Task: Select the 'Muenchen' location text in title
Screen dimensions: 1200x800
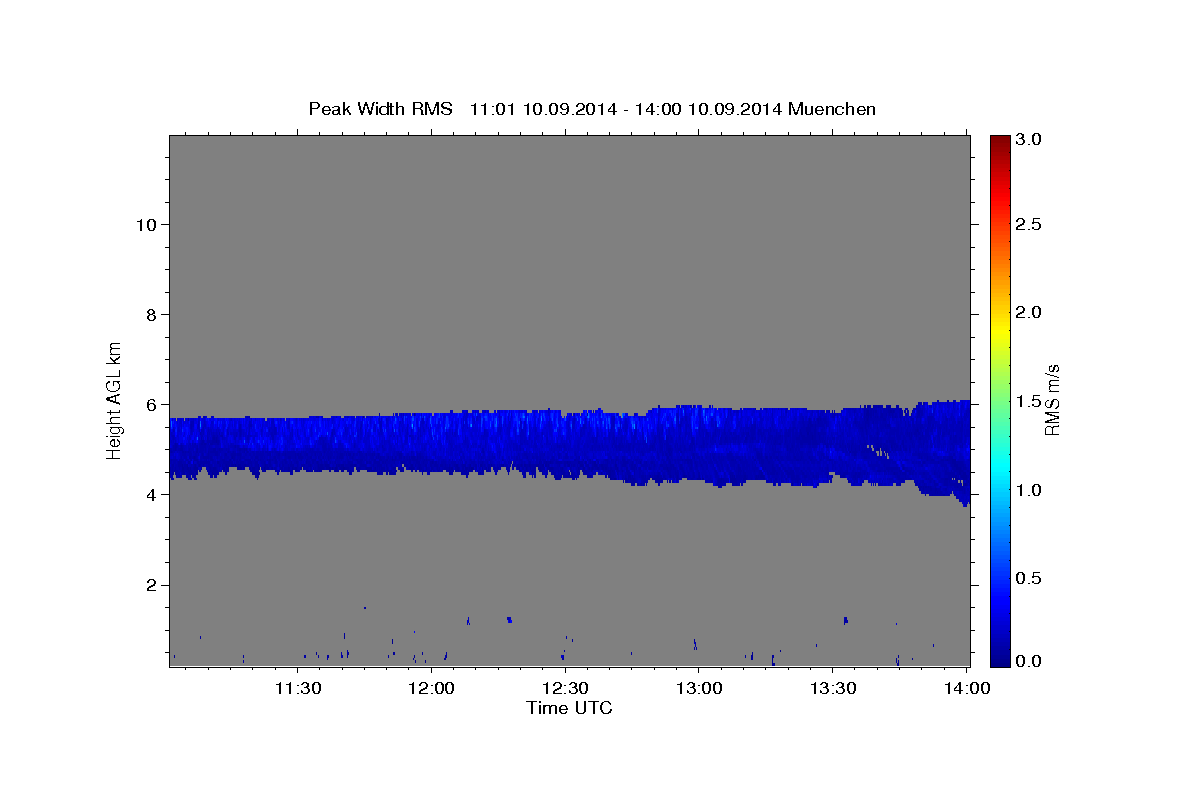Action: click(832, 109)
